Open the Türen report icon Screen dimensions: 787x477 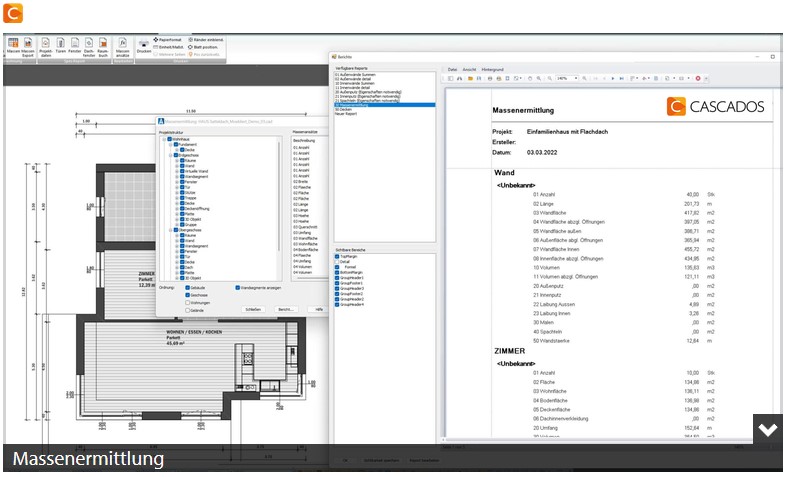[61, 46]
